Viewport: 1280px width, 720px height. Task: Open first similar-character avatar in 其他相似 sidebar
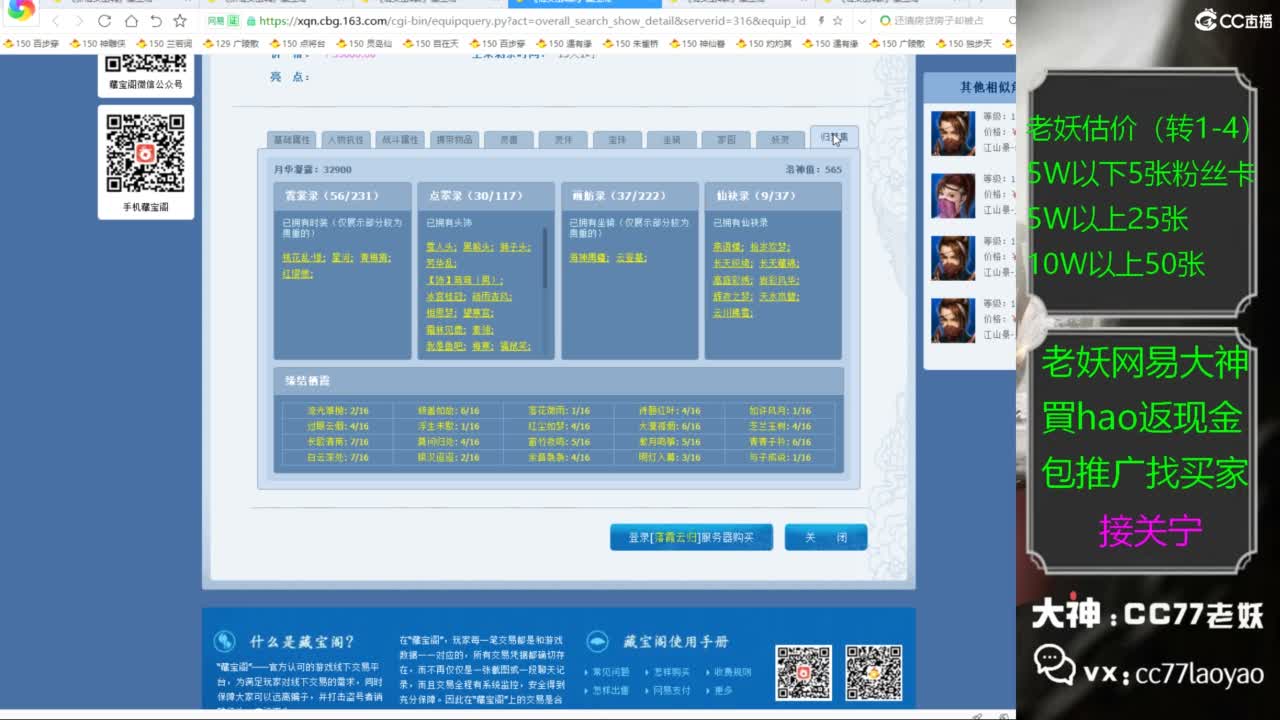pos(953,133)
